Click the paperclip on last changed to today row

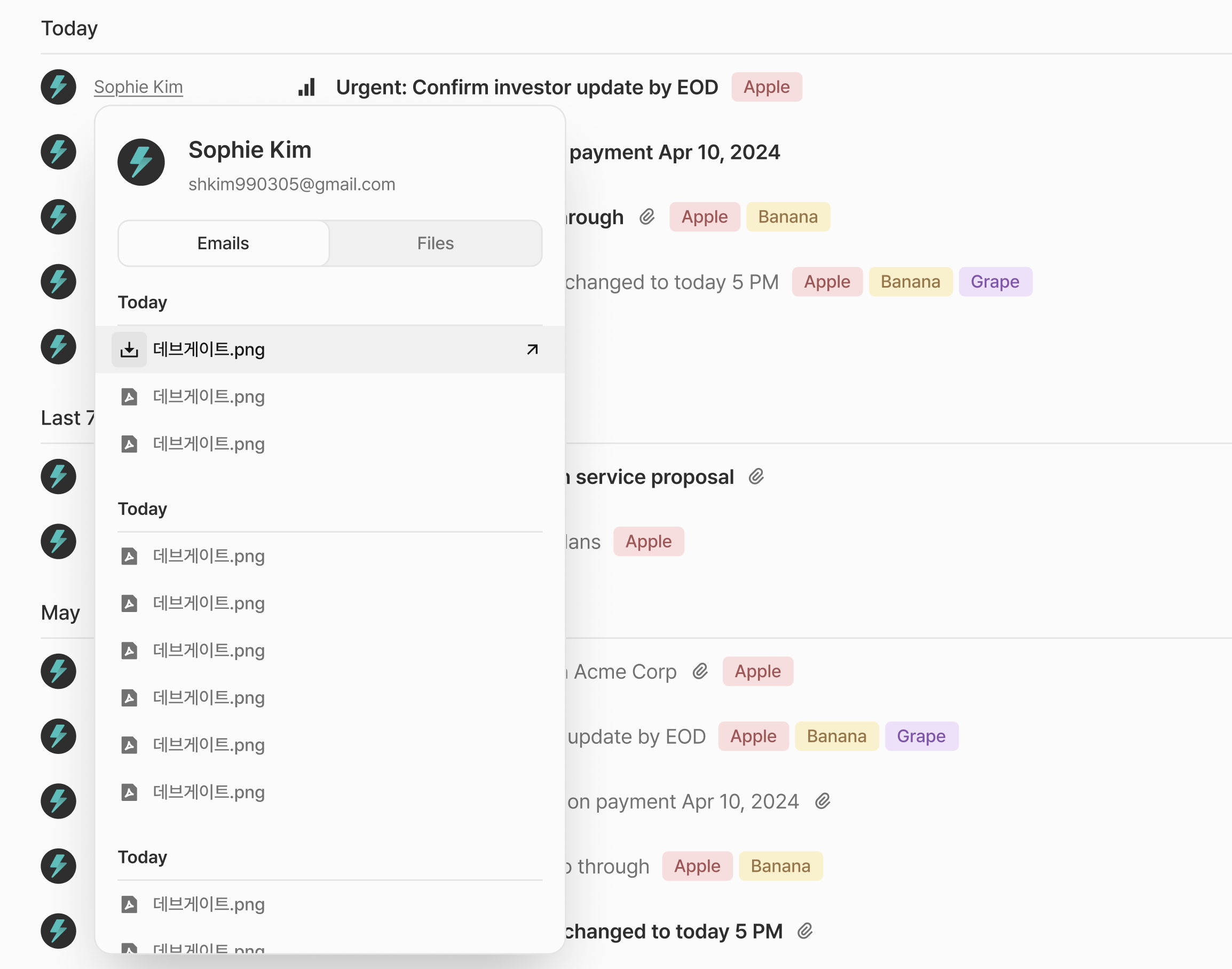pyautogui.click(x=804, y=931)
